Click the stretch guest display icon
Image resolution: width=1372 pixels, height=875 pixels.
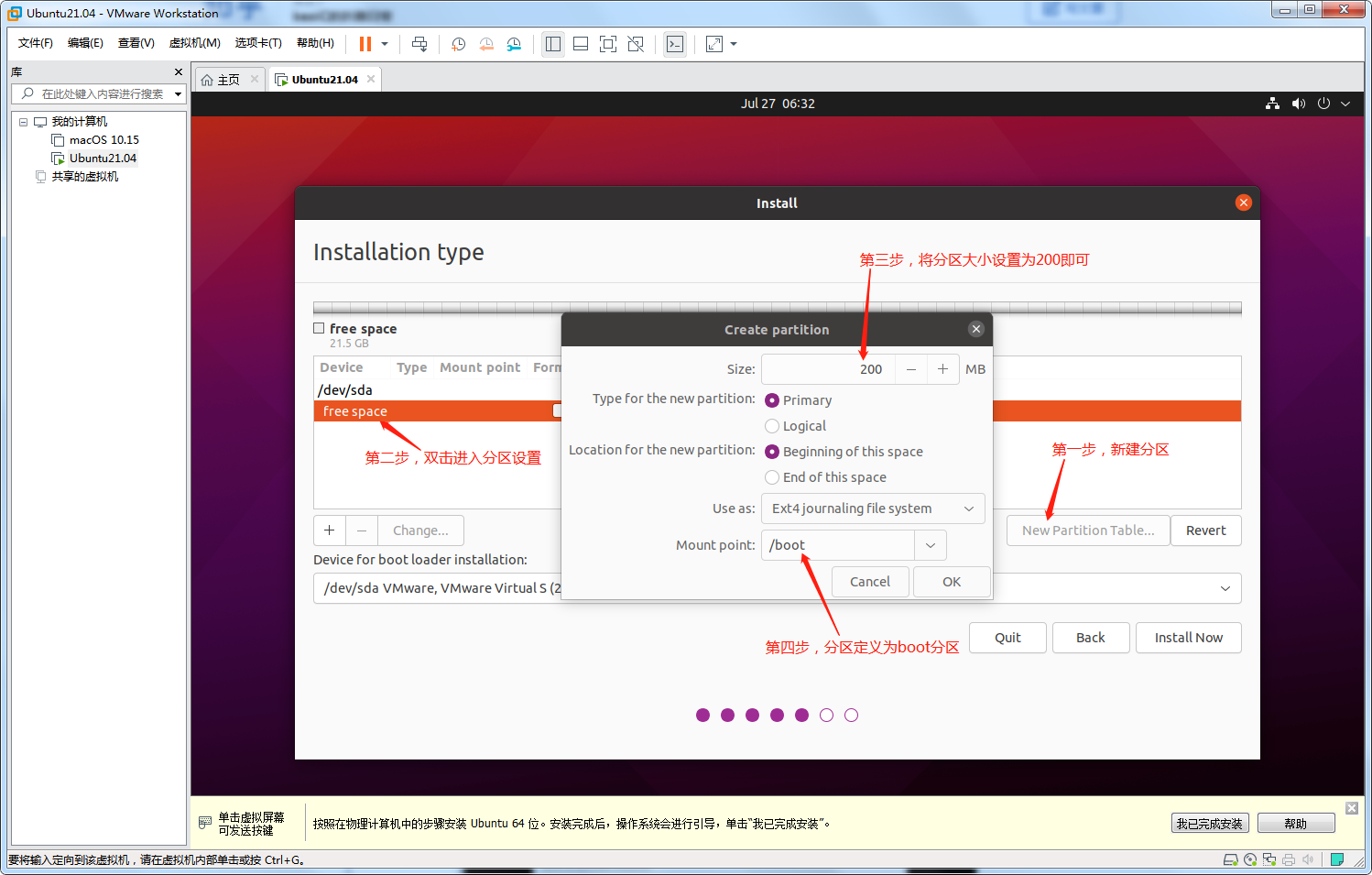[714, 44]
